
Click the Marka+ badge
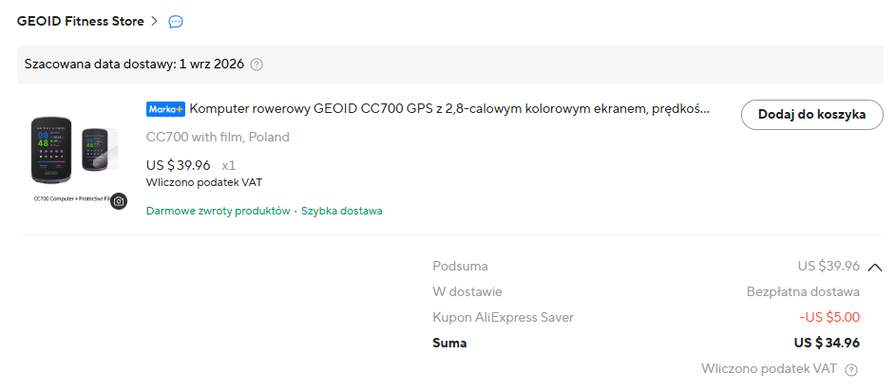(x=166, y=109)
